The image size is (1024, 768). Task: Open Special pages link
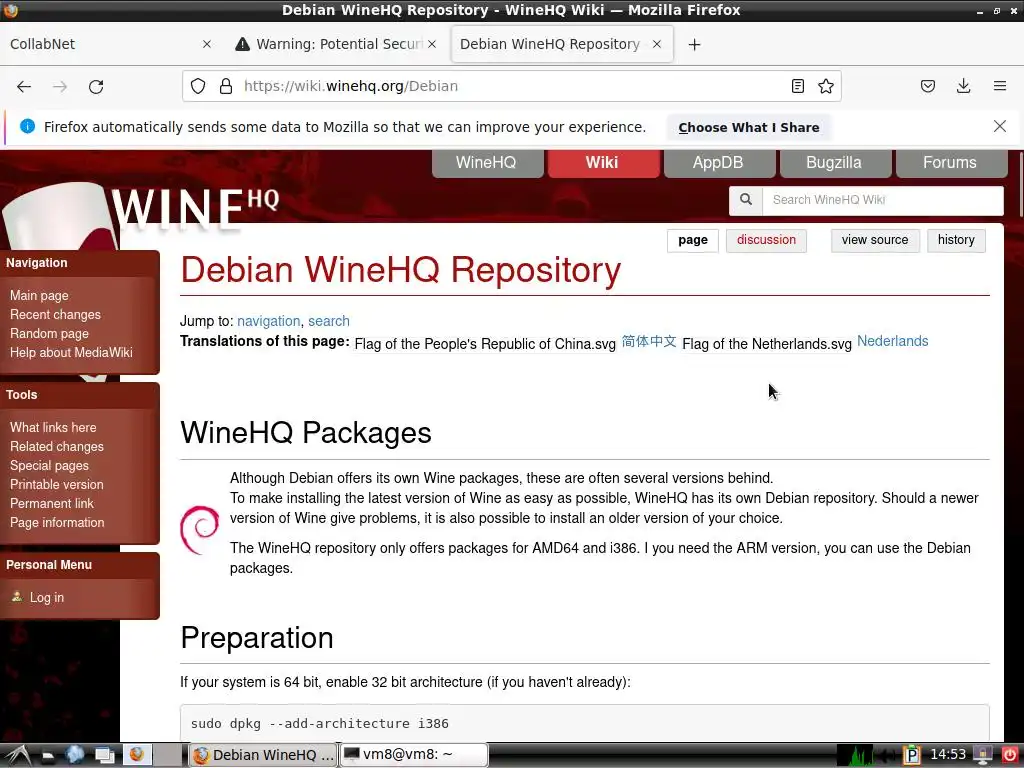point(49,465)
